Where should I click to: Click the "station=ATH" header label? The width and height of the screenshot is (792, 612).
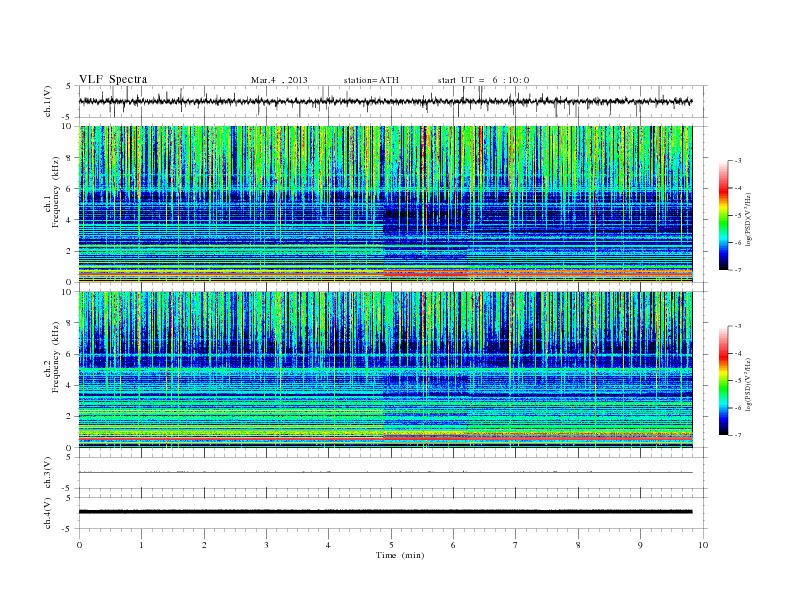point(371,80)
